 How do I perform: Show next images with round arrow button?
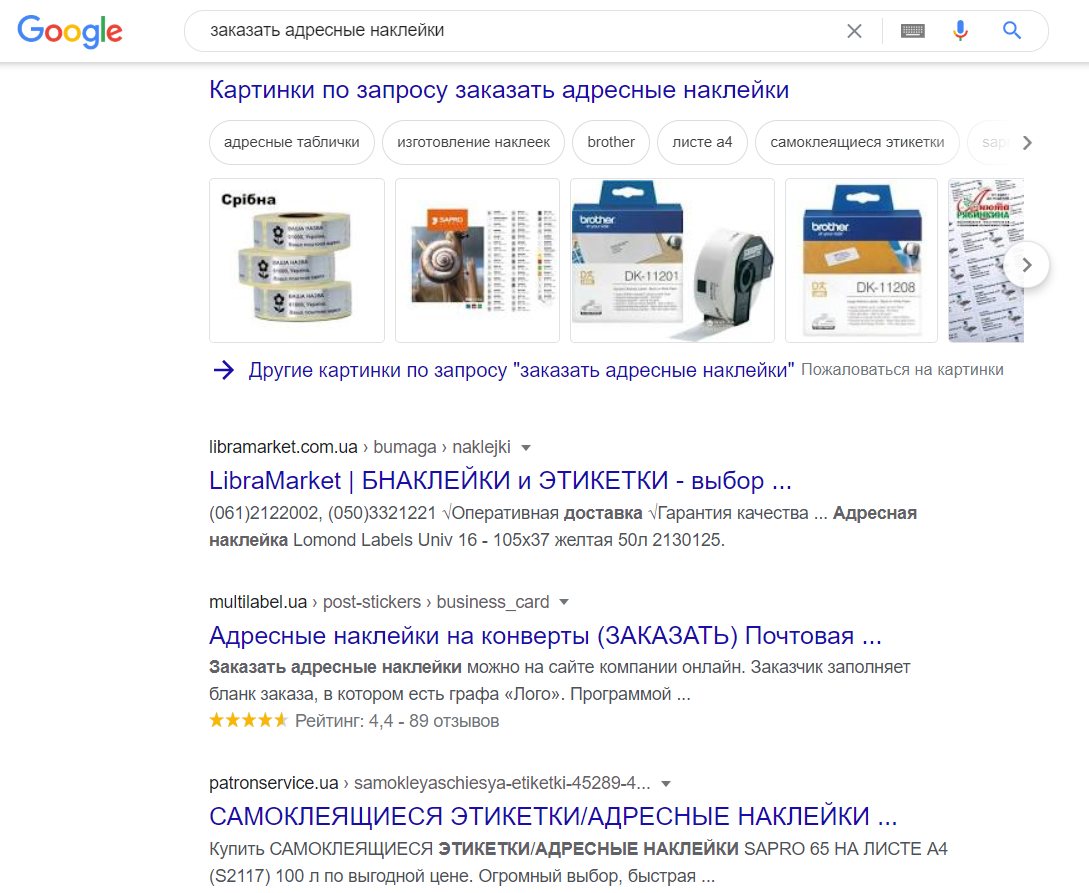click(1026, 265)
